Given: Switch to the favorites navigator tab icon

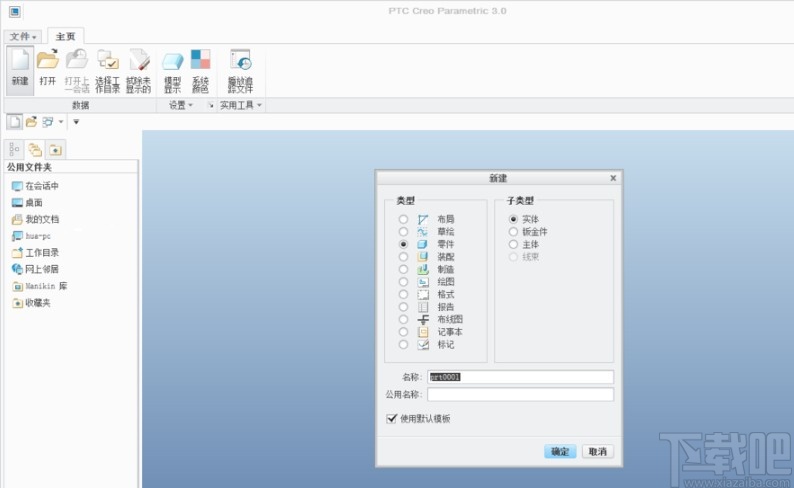Looking at the screenshot, I should 55,149.
